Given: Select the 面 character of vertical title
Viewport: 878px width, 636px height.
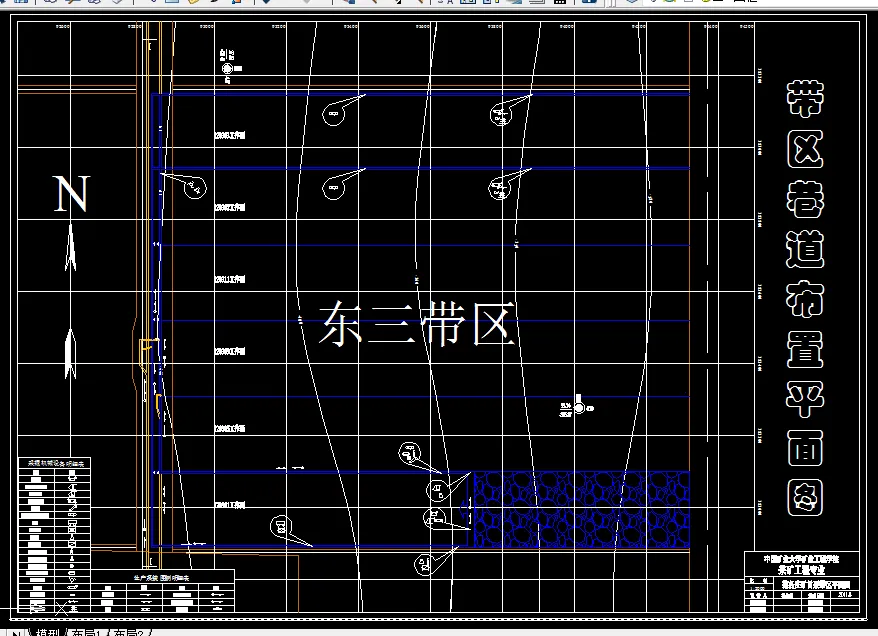Looking at the screenshot, I should (805, 448).
